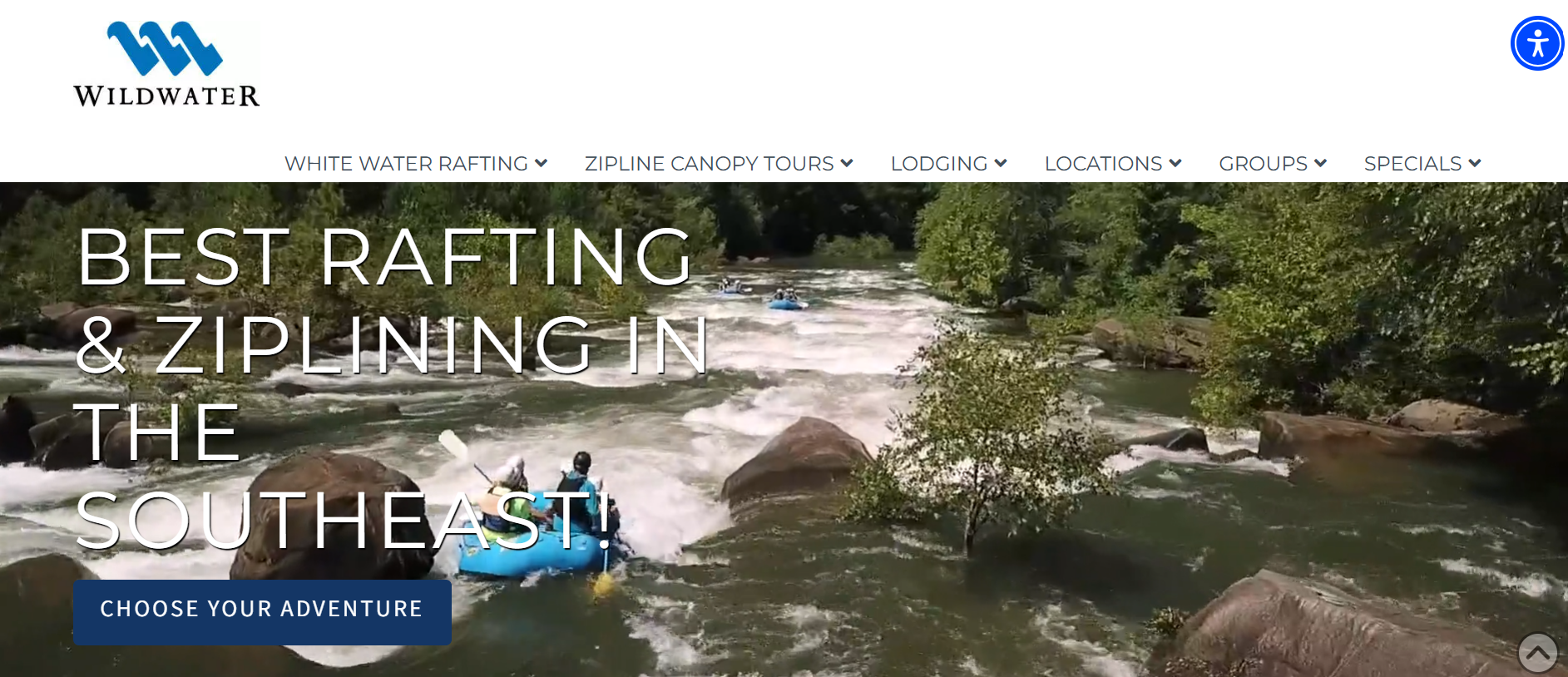Open the accessibility options icon
The image size is (1568, 677).
1537,43
